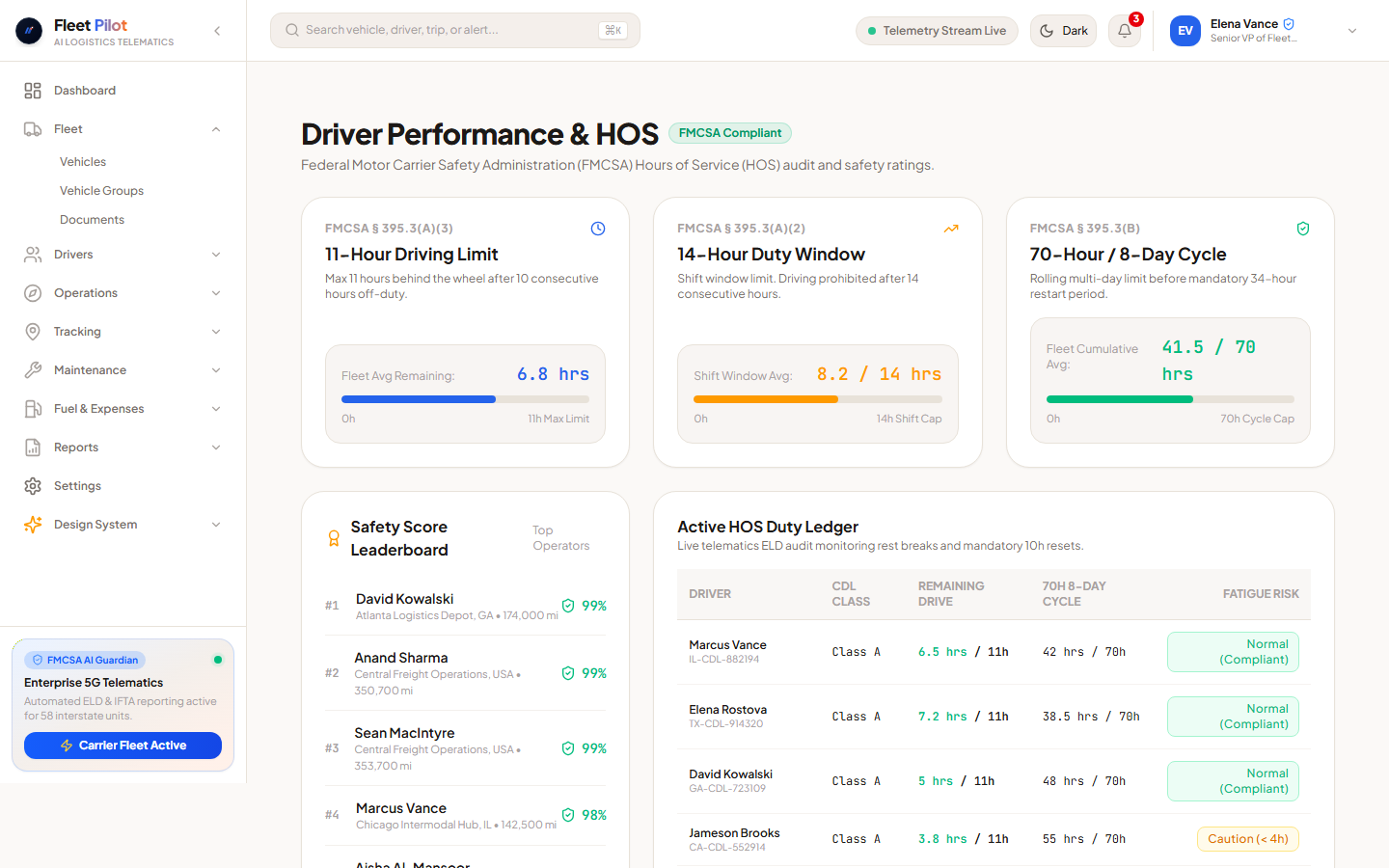The width and height of the screenshot is (1389, 868).
Task: Collapse the Fleet menu section
Action: pos(216,129)
